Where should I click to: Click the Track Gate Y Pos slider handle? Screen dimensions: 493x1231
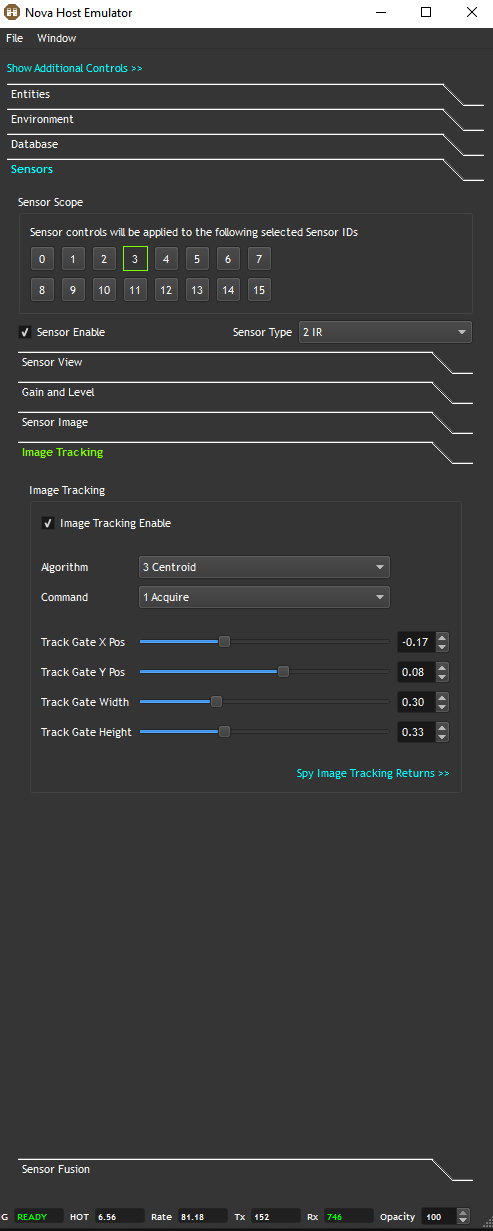pos(283,672)
